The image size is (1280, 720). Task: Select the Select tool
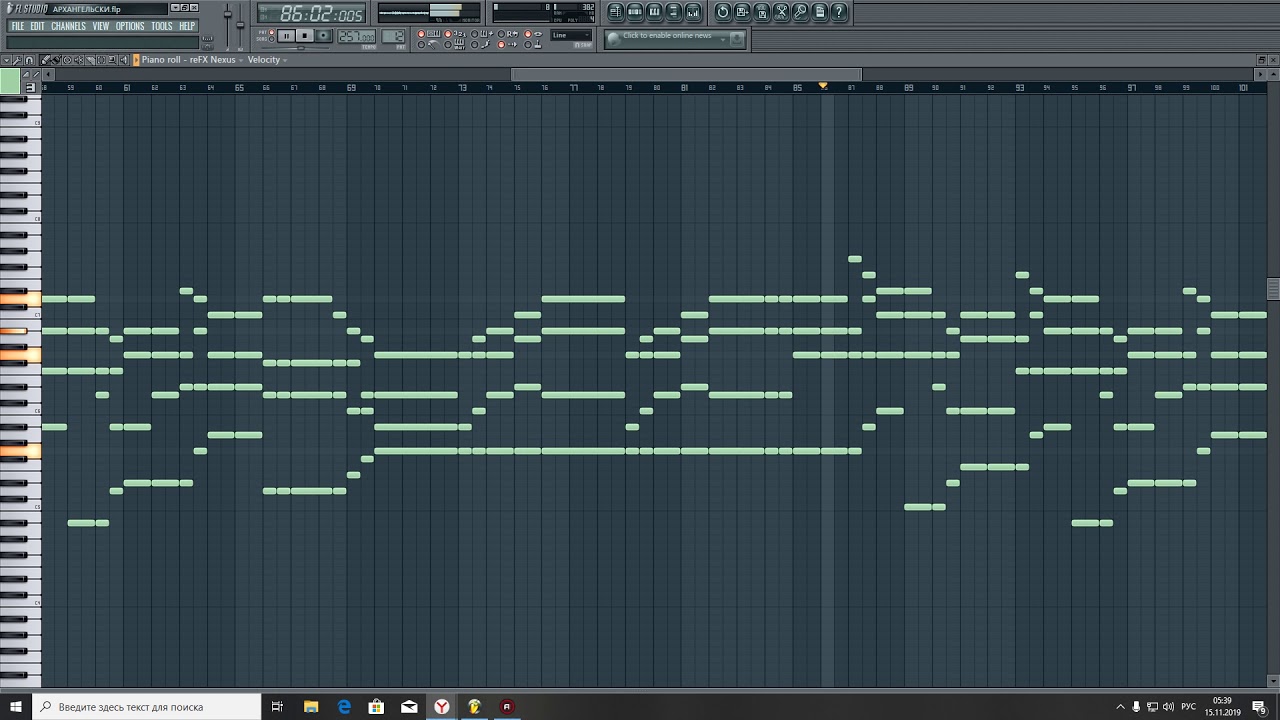point(101,60)
